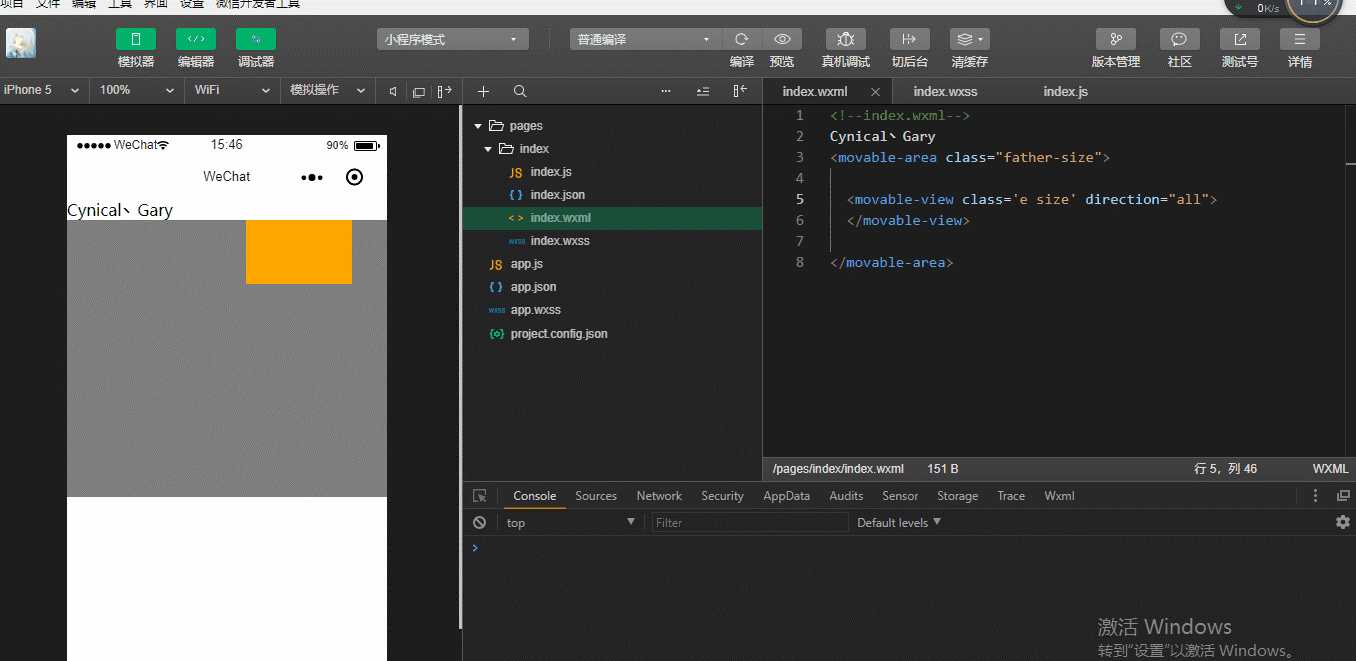Screen dimensions: 1356x661
Task: Click the hide file tree panel icon
Action: pyautogui.click(x=740, y=91)
